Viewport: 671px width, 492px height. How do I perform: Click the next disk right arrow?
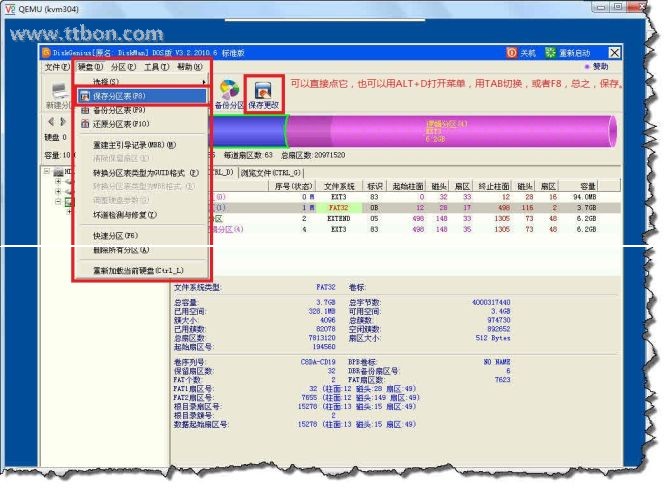pos(63,122)
